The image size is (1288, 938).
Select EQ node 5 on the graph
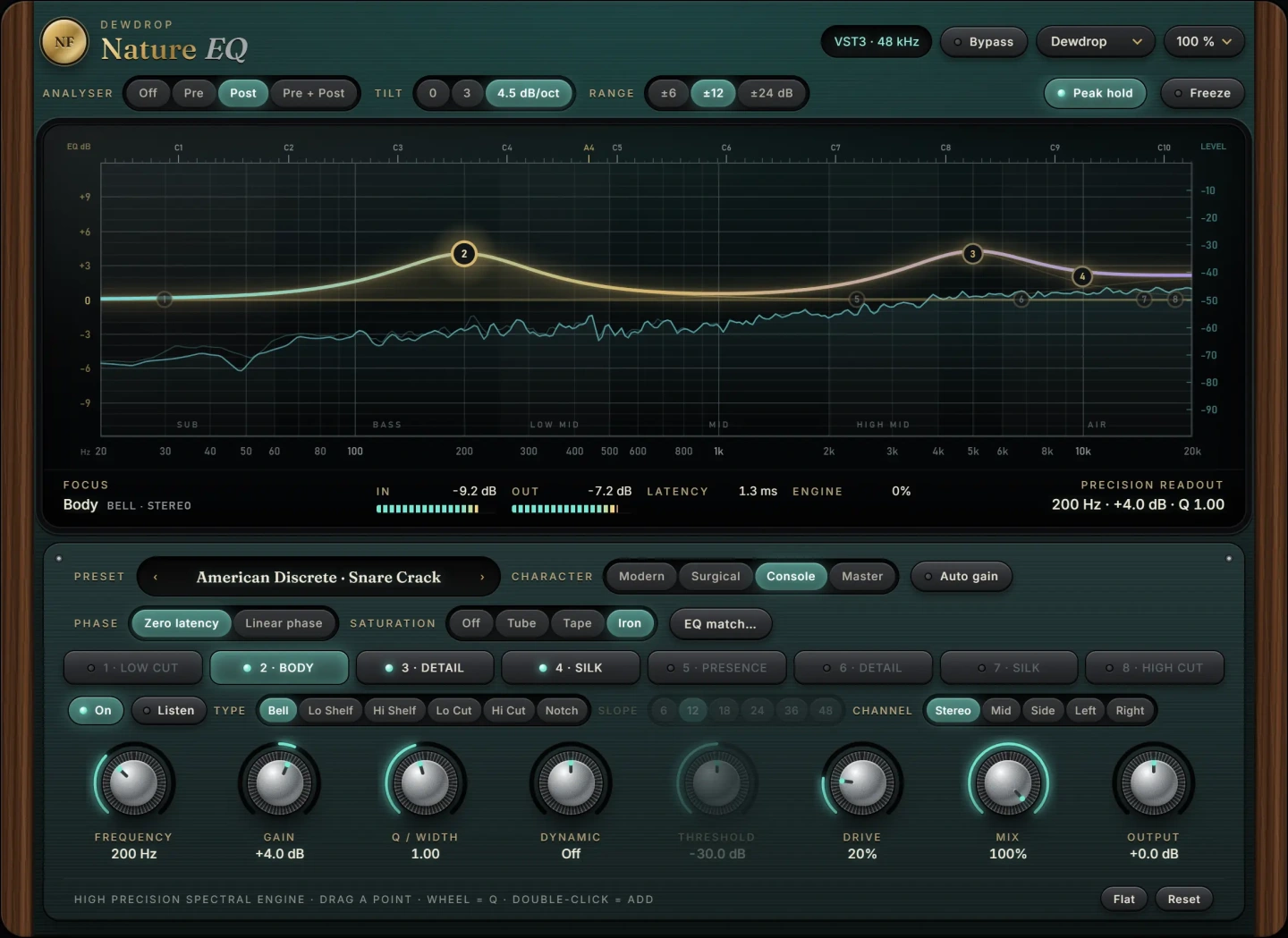pyautogui.click(x=857, y=300)
